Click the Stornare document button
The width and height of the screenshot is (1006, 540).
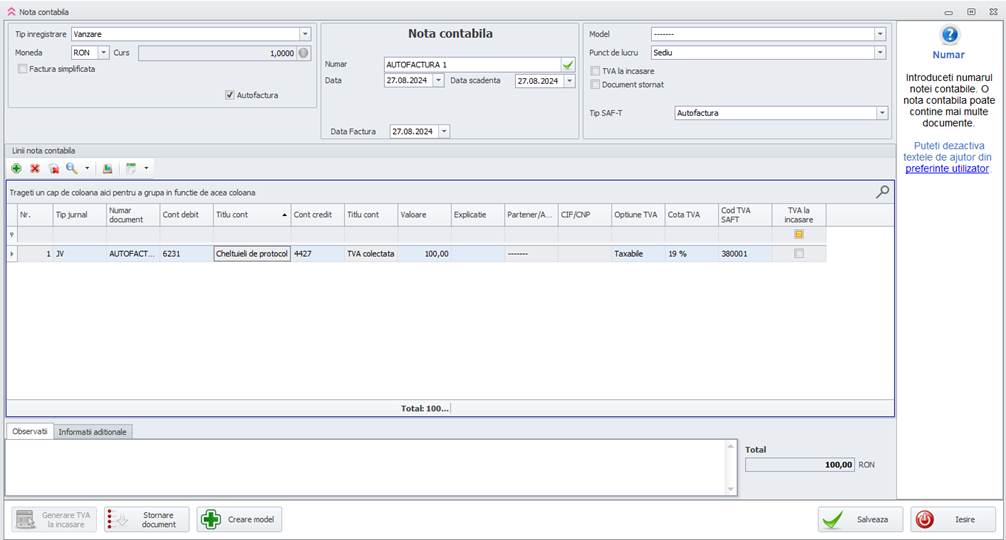(x=146, y=519)
